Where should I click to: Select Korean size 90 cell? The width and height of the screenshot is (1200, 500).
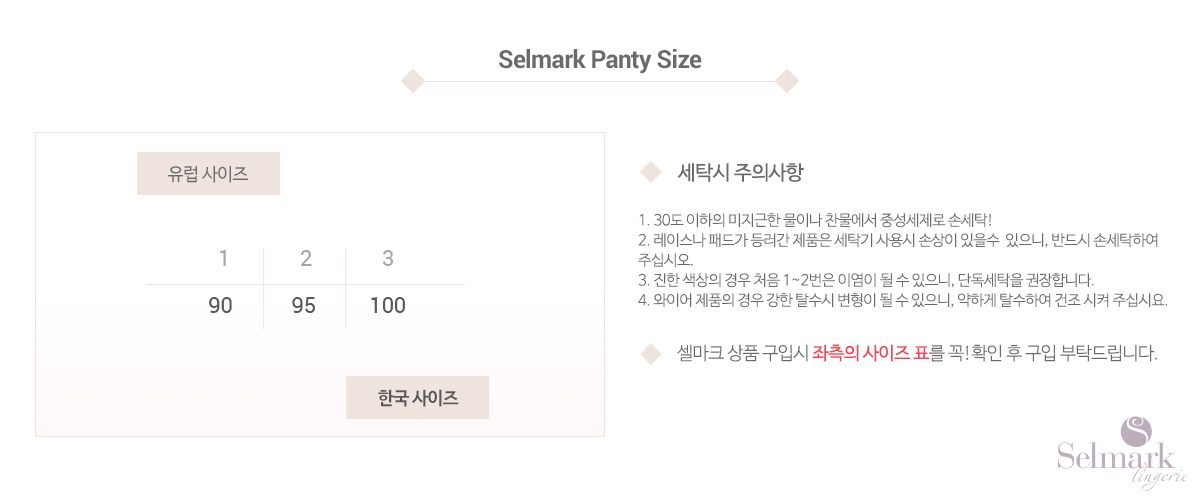click(x=220, y=306)
